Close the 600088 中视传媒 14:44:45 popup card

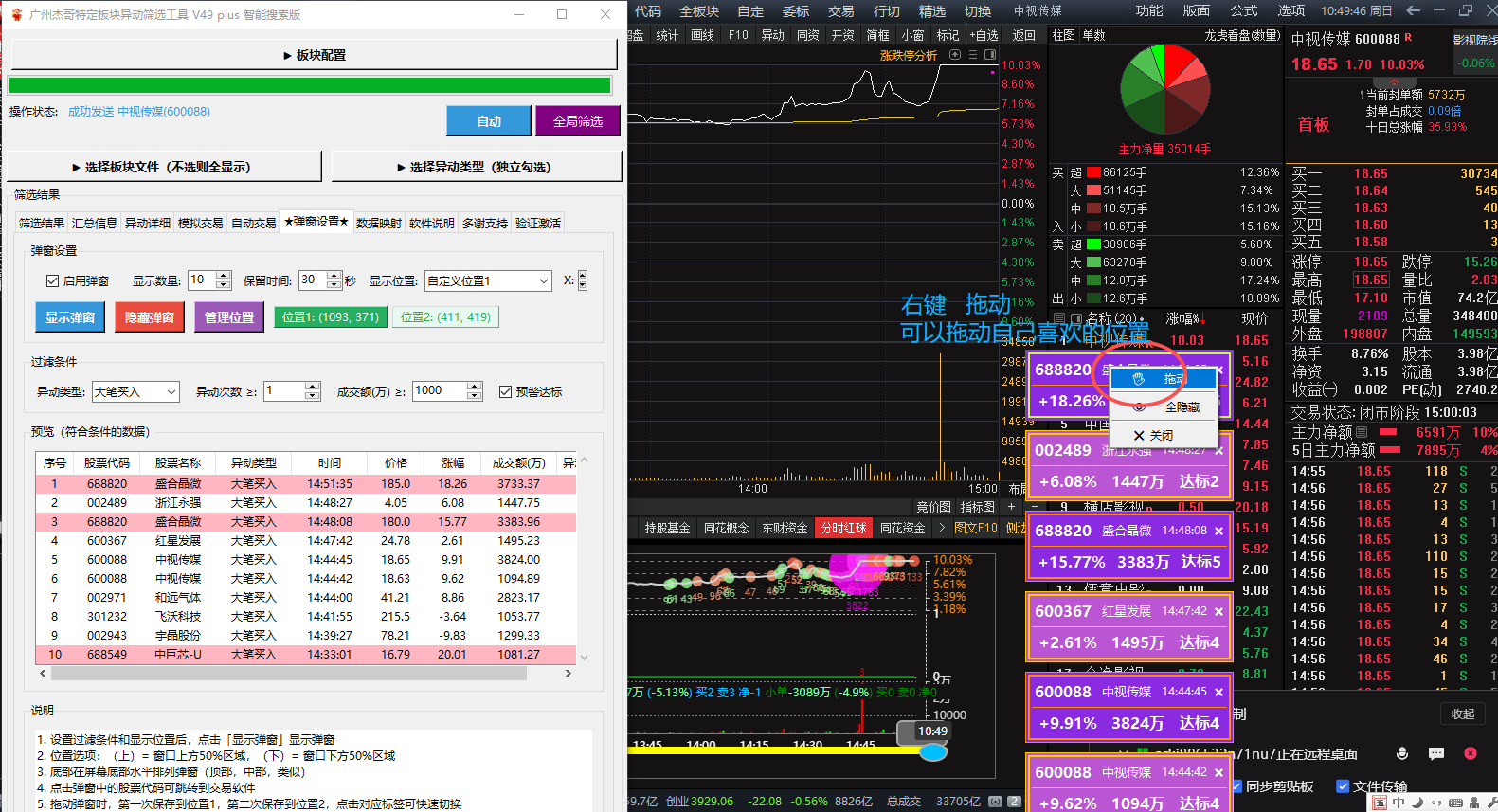pyautogui.click(x=1219, y=693)
